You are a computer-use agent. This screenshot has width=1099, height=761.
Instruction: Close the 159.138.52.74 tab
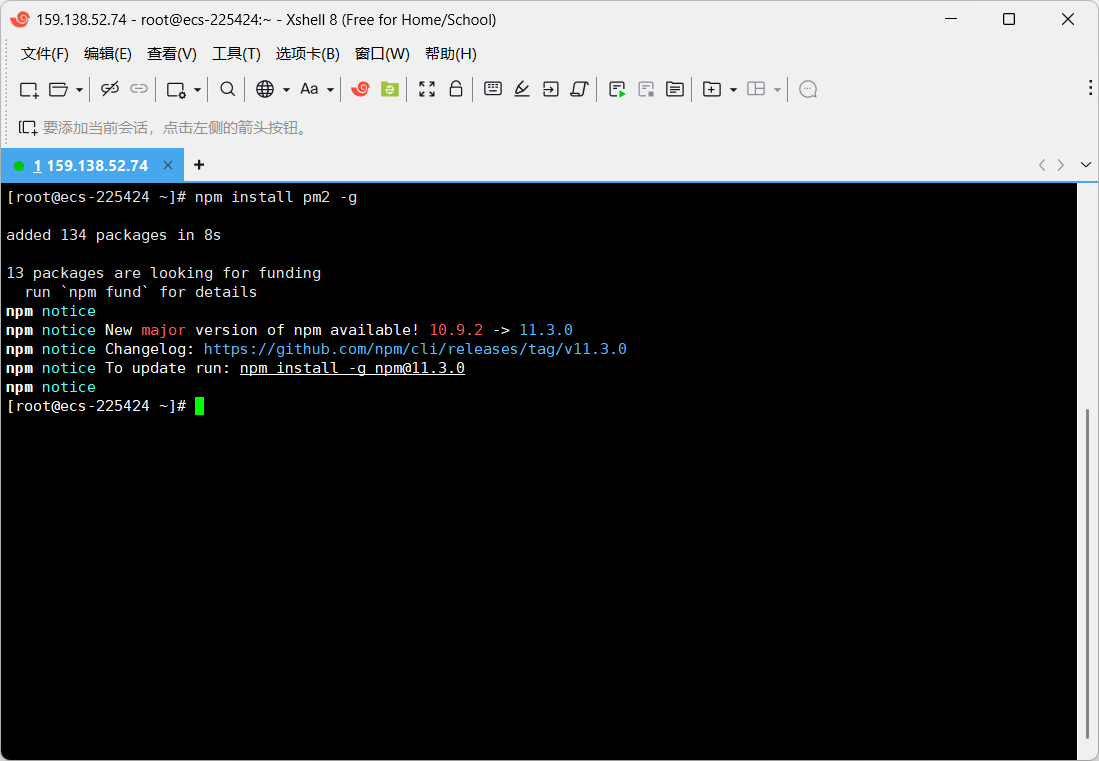click(x=168, y=165)
